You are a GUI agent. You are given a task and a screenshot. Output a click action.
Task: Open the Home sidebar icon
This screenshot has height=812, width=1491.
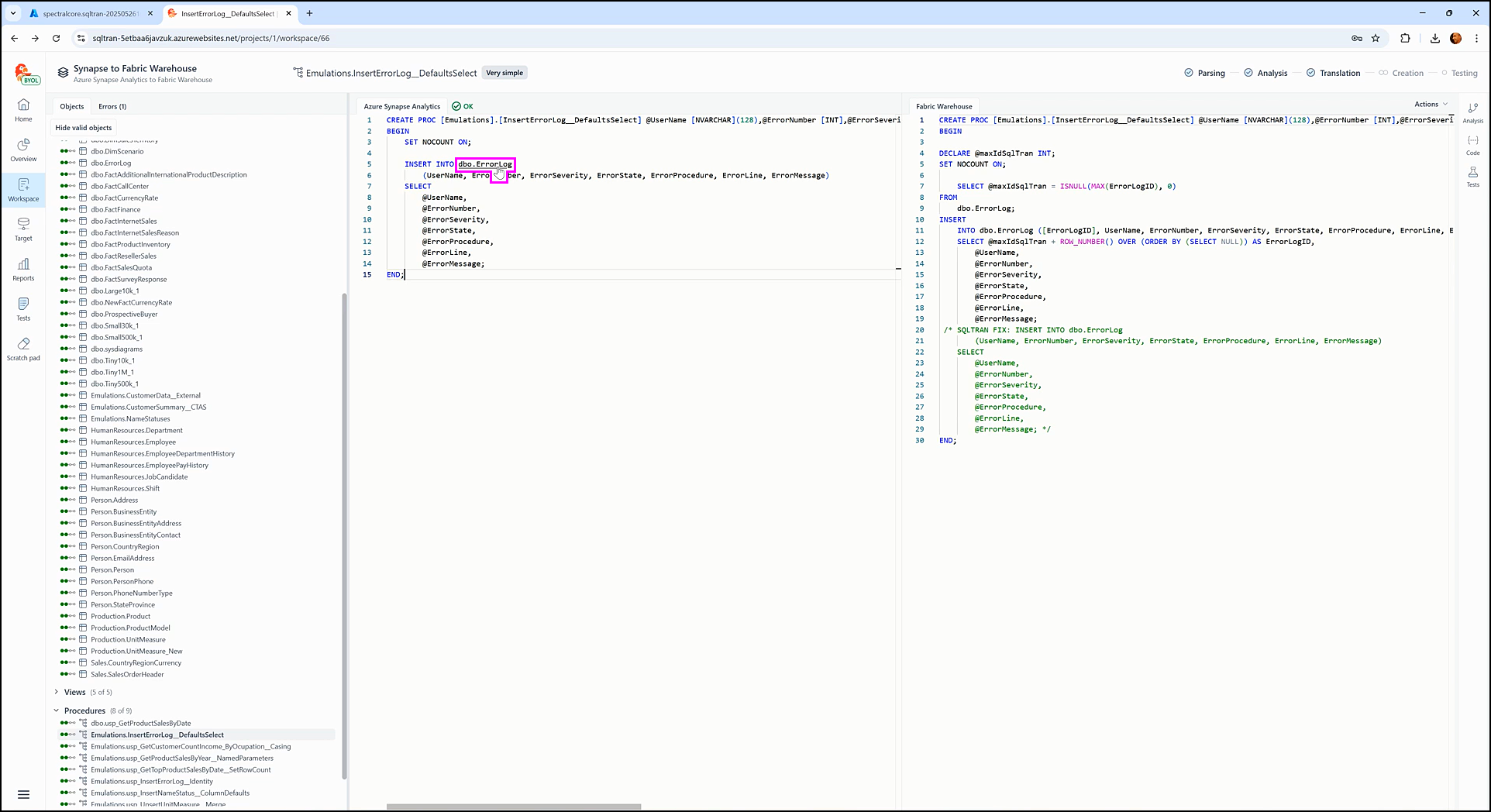point(23,109)
